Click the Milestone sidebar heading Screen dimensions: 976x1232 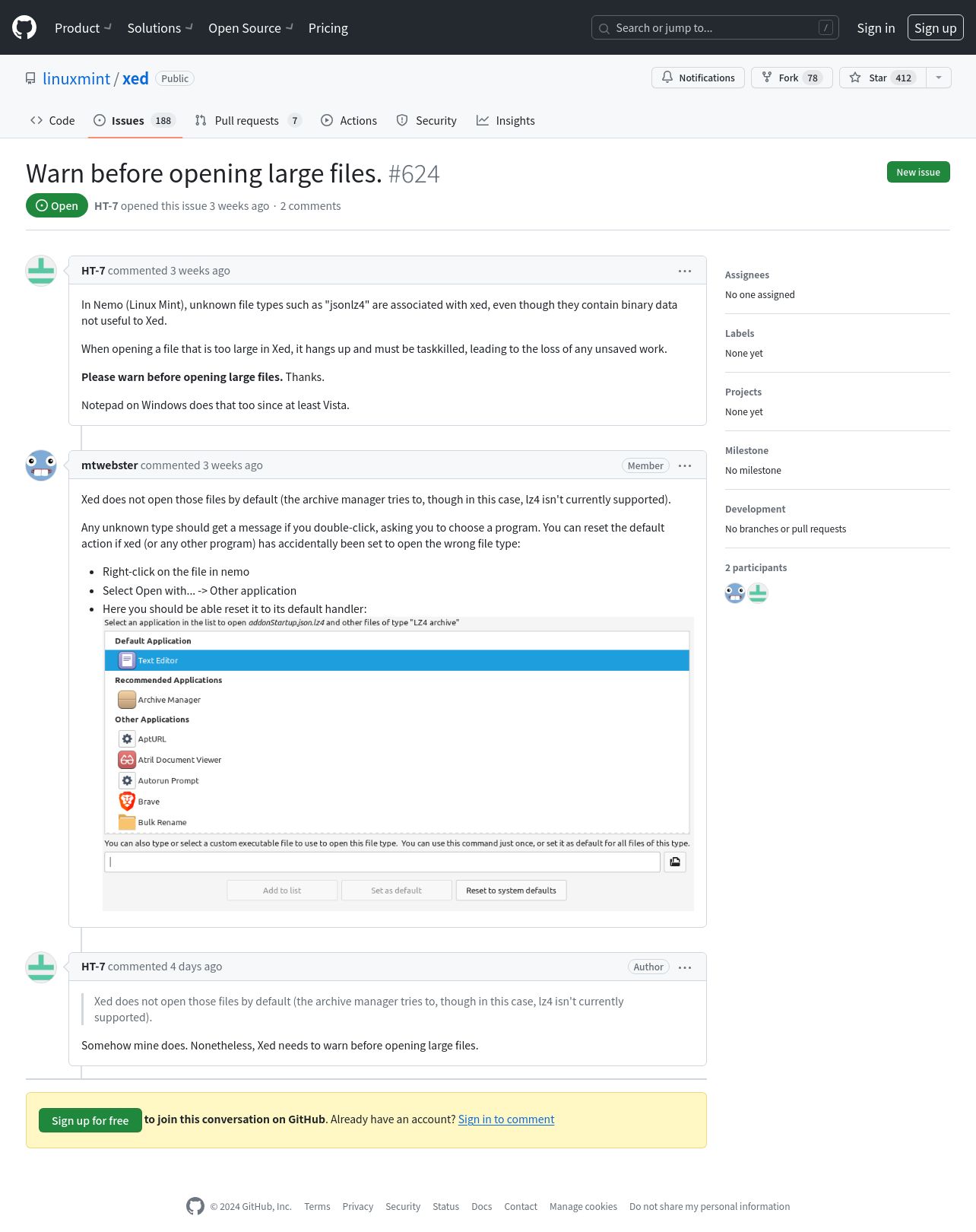tap(746, 450)
